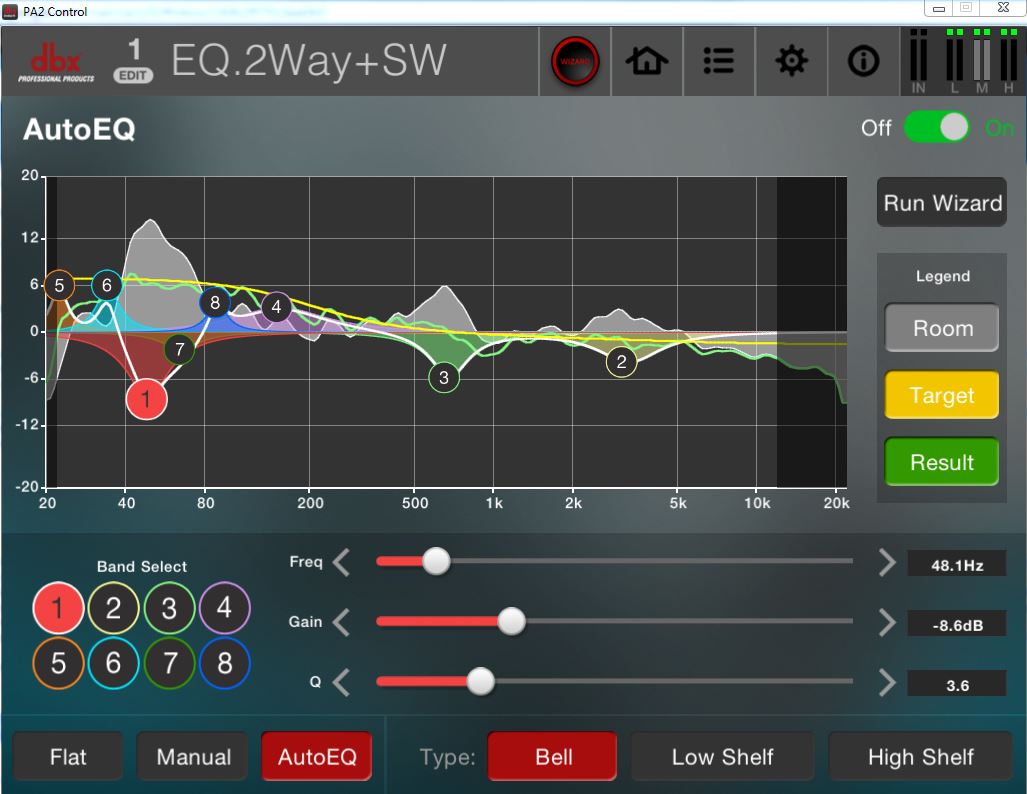Toggle the Target curve legend
This screenshot has width=1027, height=794.
(x=942, y=395)
